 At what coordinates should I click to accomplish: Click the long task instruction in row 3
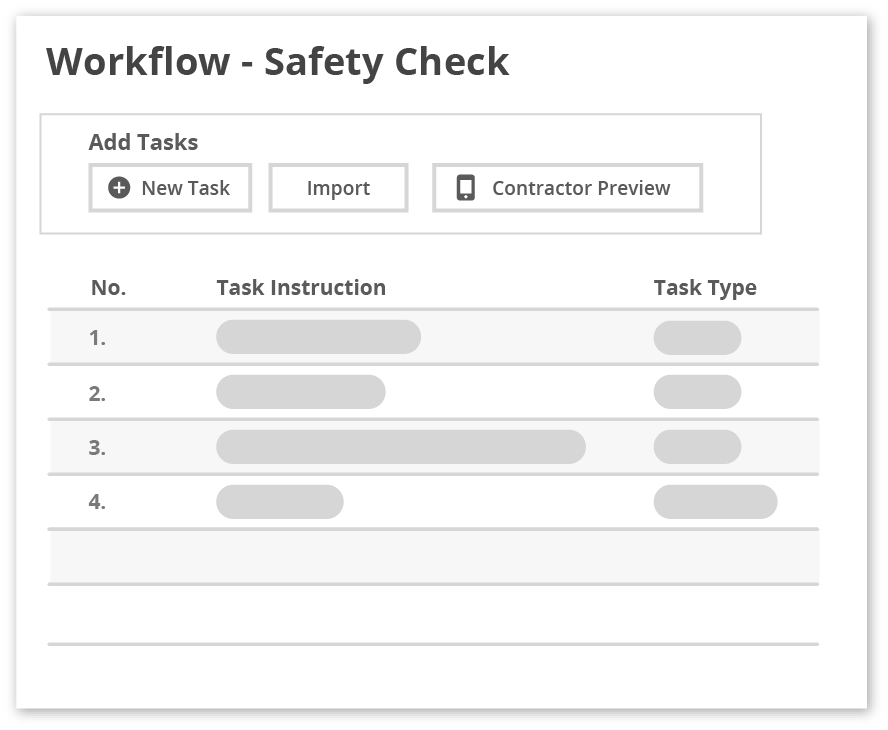[400, 447]
